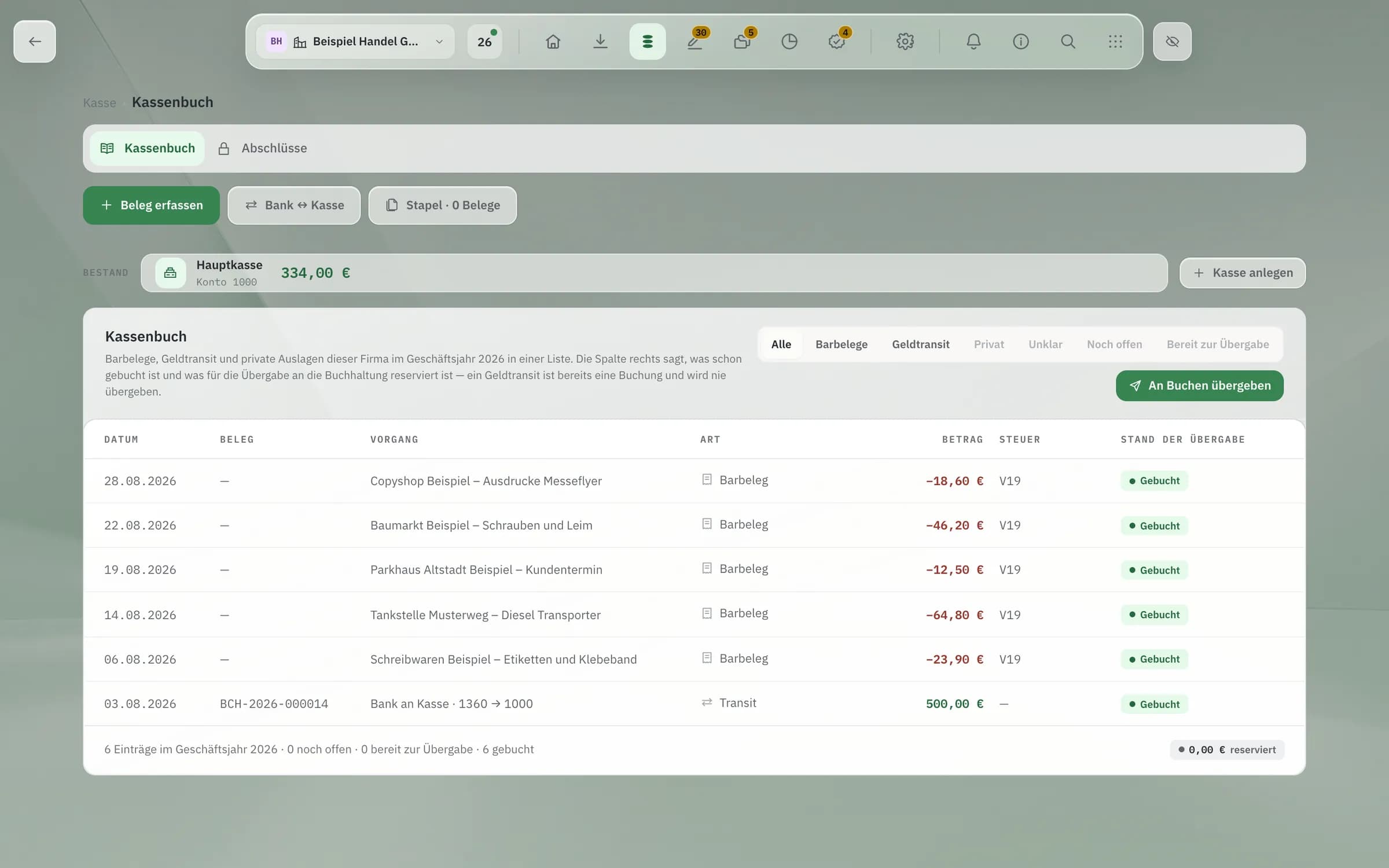Open the pie chart reports icon

point(789,42)
